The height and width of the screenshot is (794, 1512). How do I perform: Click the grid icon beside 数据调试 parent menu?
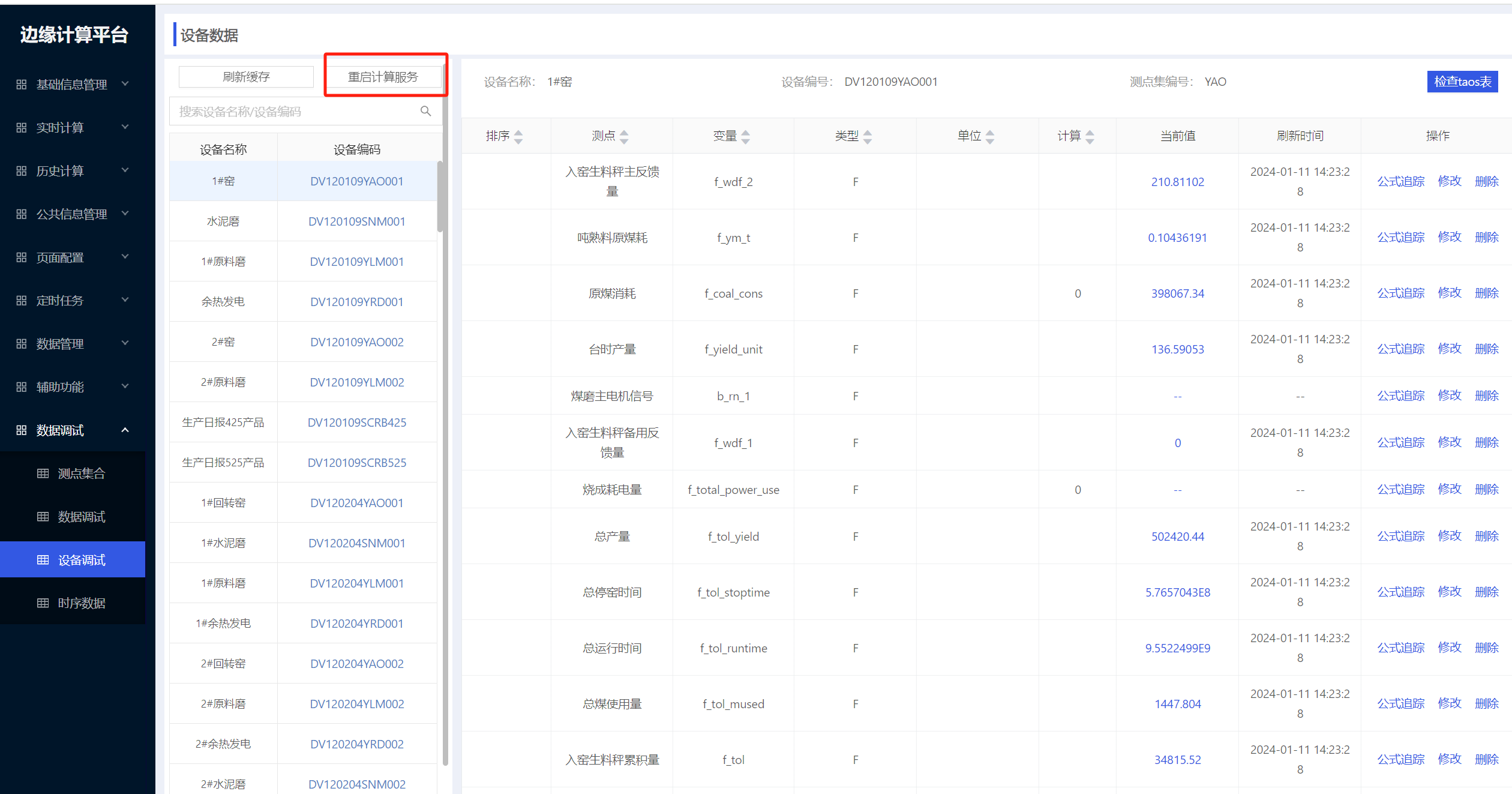(x=22, y=430)
